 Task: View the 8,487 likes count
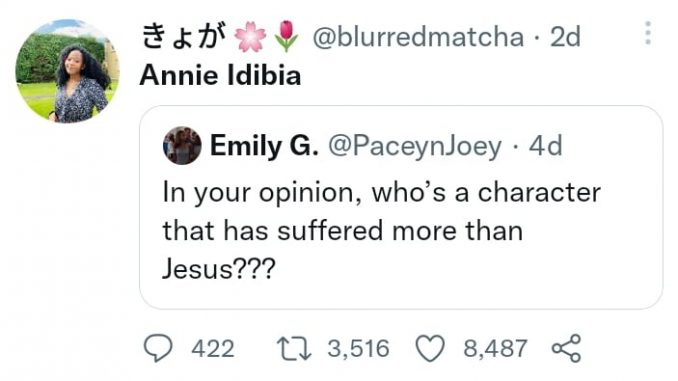pyautogui.click(x=495, y=349)
